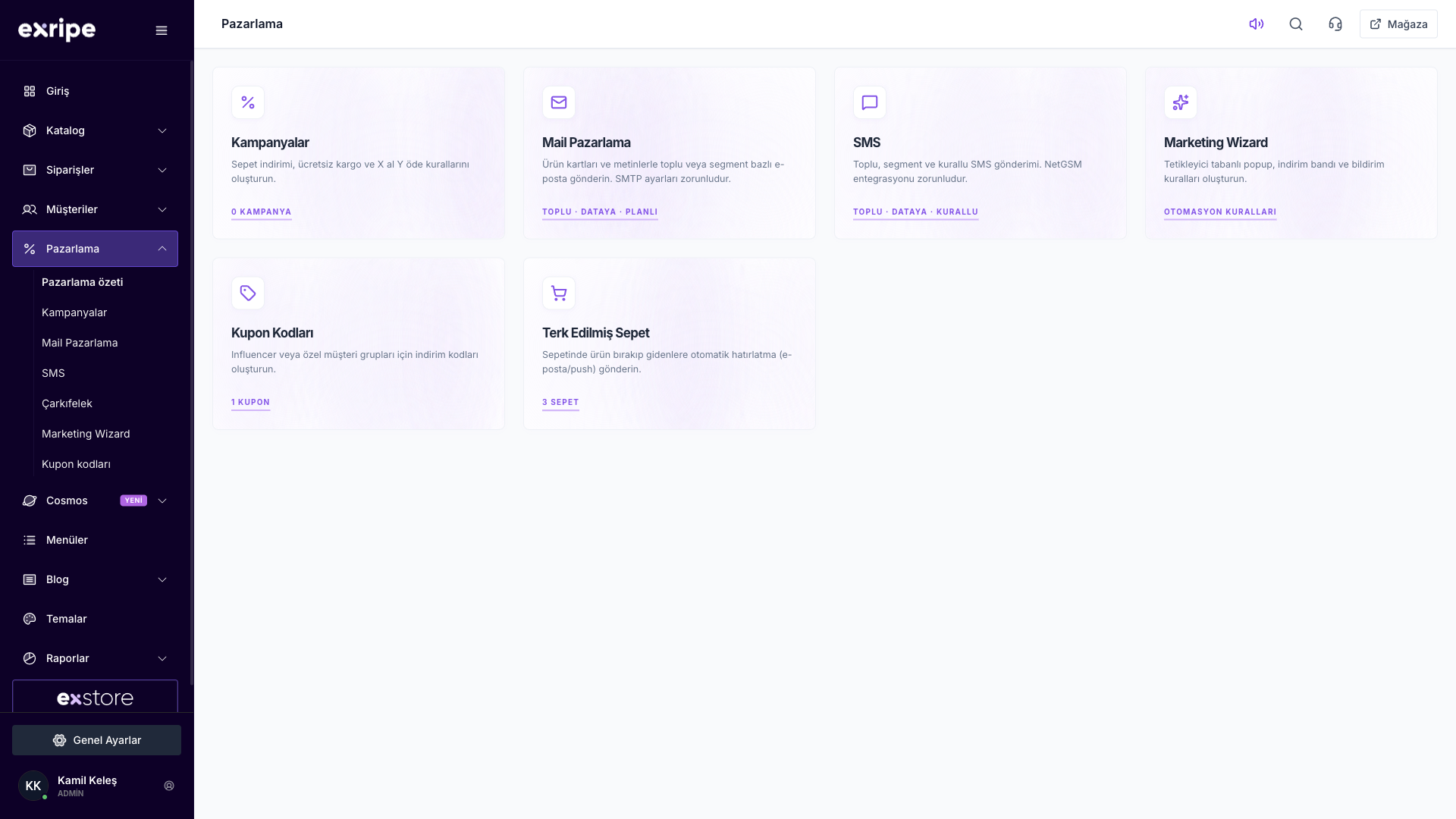Toggle the sidebar hamburger menu

[162, 30]
